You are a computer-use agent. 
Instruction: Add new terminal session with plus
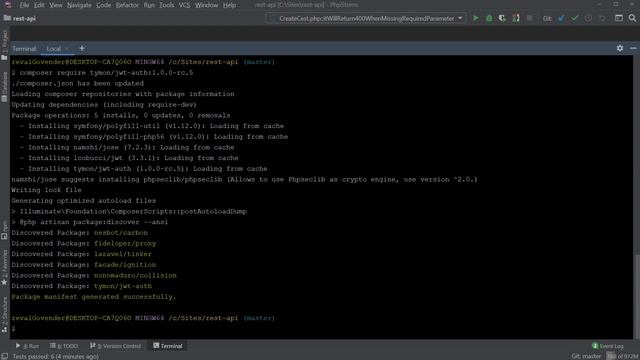pyautogui.click(x=82, y=48)
